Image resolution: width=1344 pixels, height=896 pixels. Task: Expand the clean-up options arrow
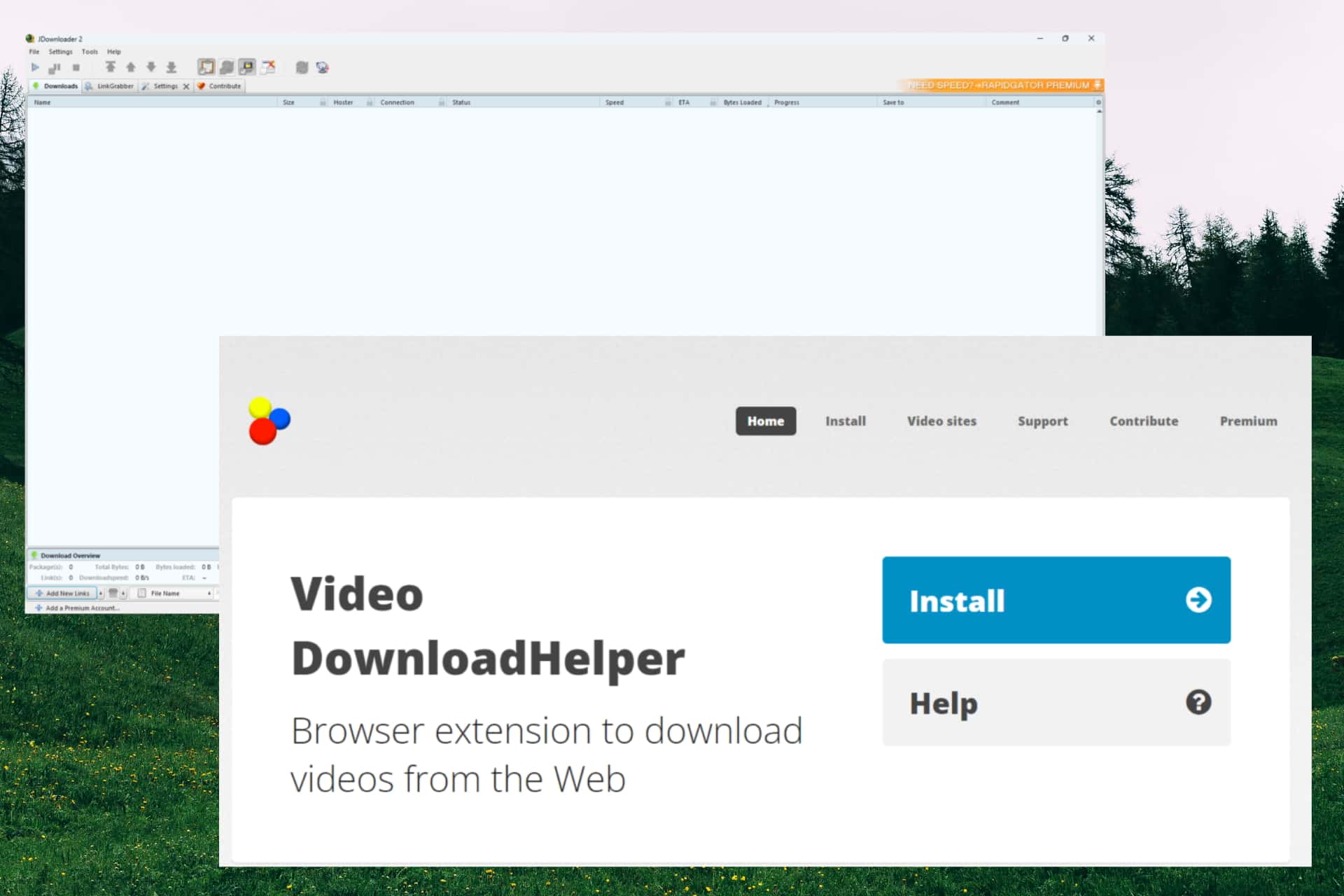(123, 593)
